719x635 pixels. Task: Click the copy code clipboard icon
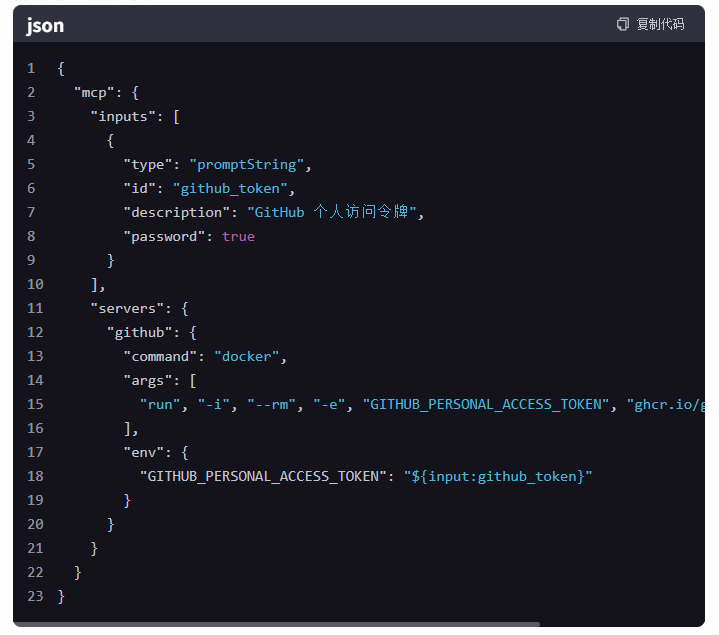point(623,24)
